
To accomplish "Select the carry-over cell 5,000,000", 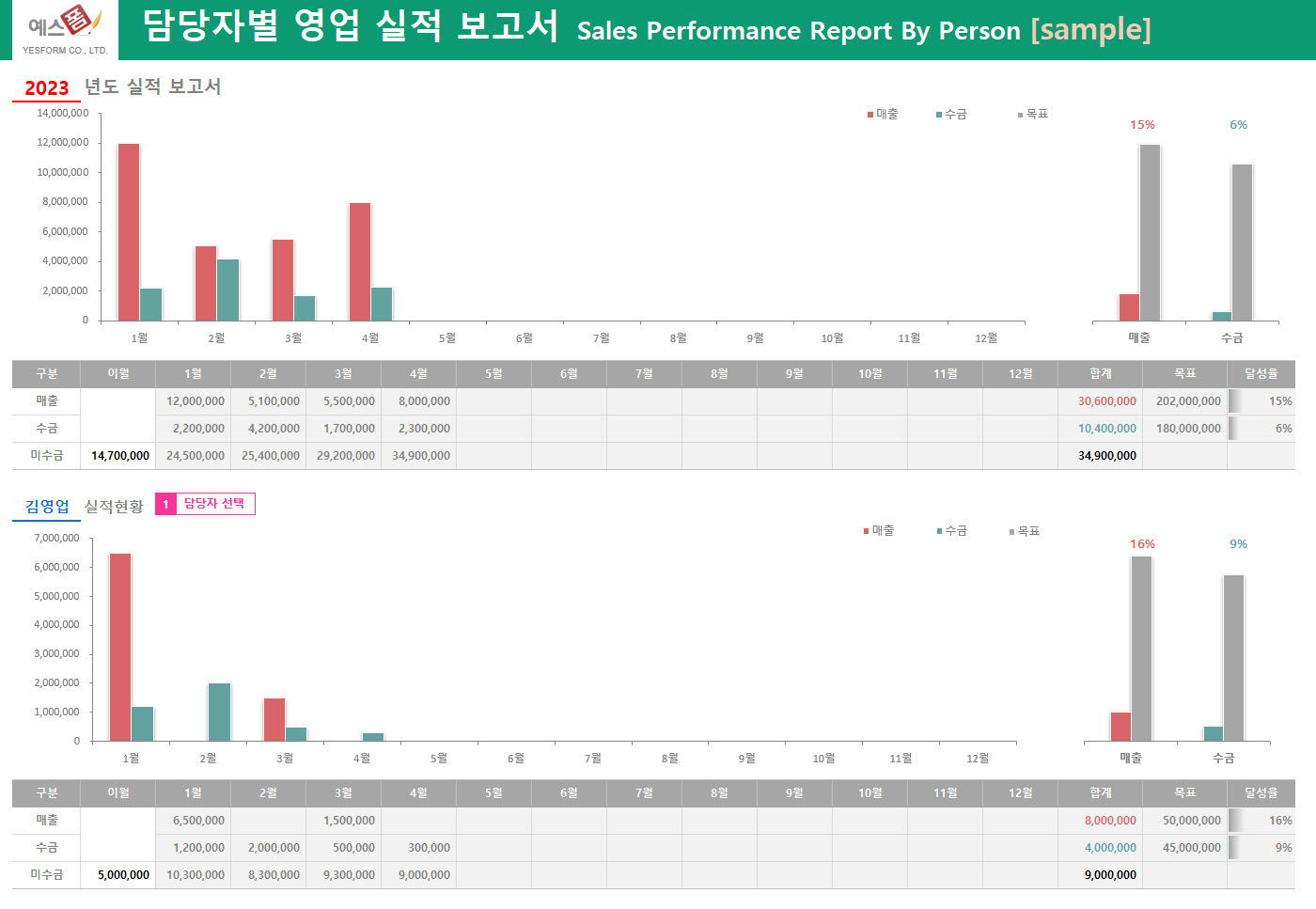I will pyautogui.click(x=117, y=875).
